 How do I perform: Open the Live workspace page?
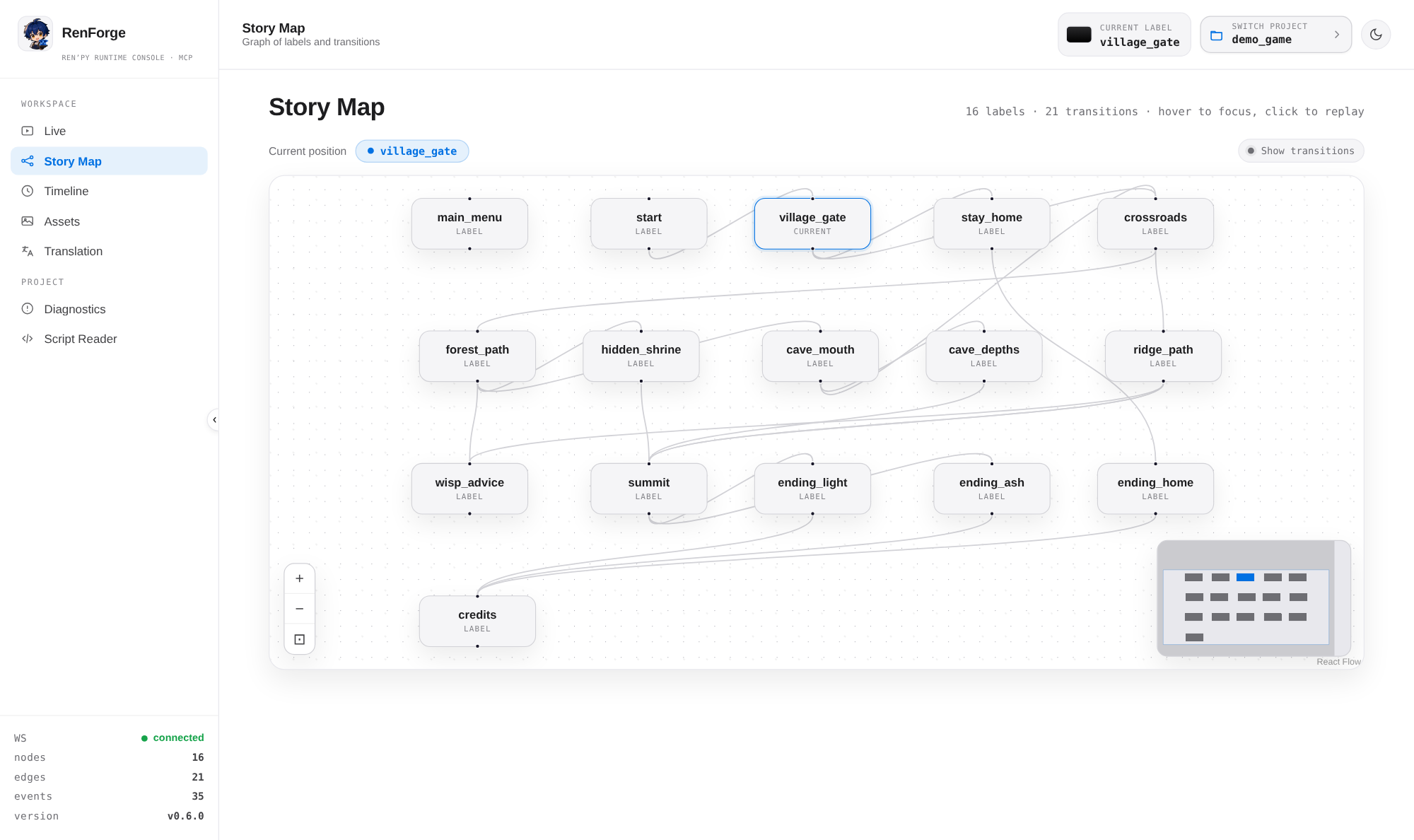point(109,131)
